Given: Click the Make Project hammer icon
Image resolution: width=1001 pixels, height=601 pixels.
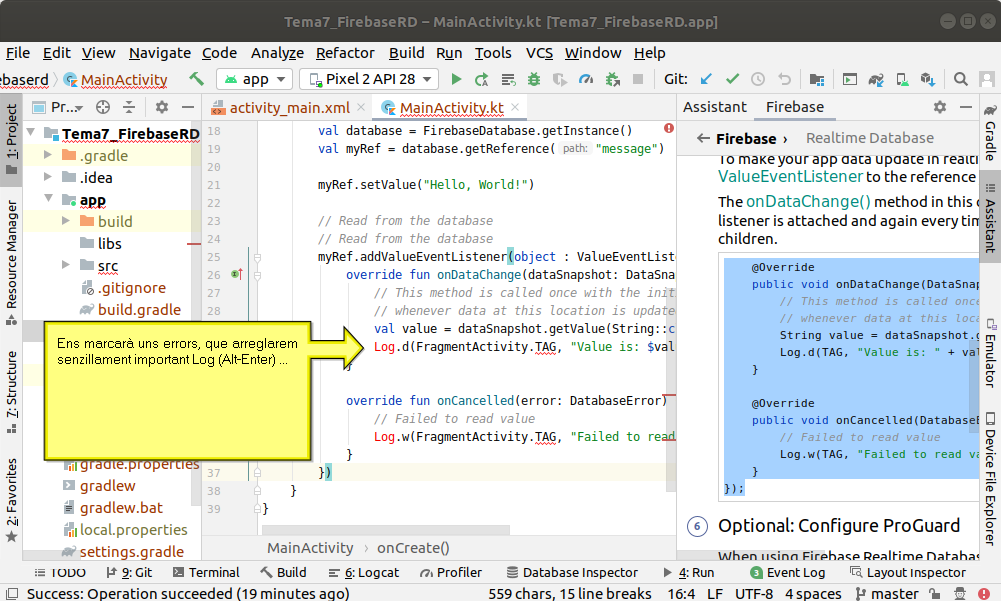Looking at the screenshot, I should pyautogui.click(x=196, y=79).
